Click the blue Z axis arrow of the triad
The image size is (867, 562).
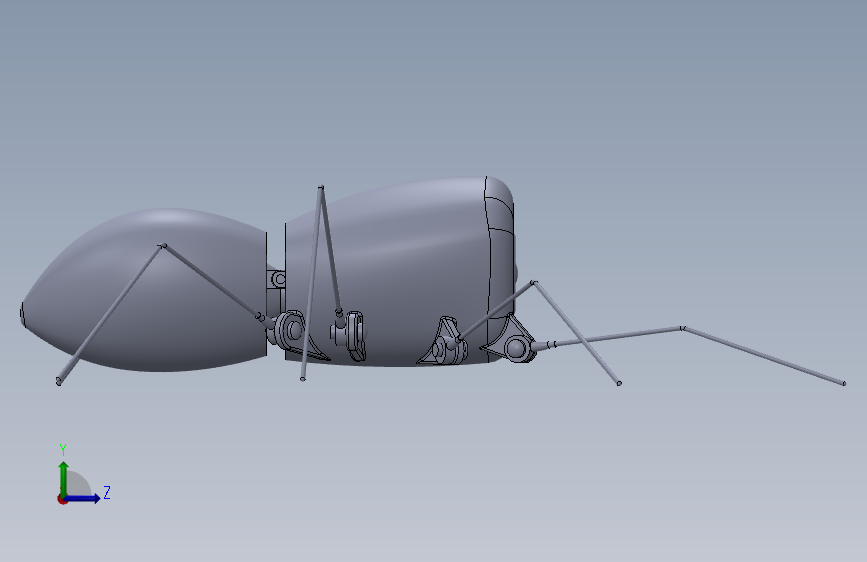83,499
